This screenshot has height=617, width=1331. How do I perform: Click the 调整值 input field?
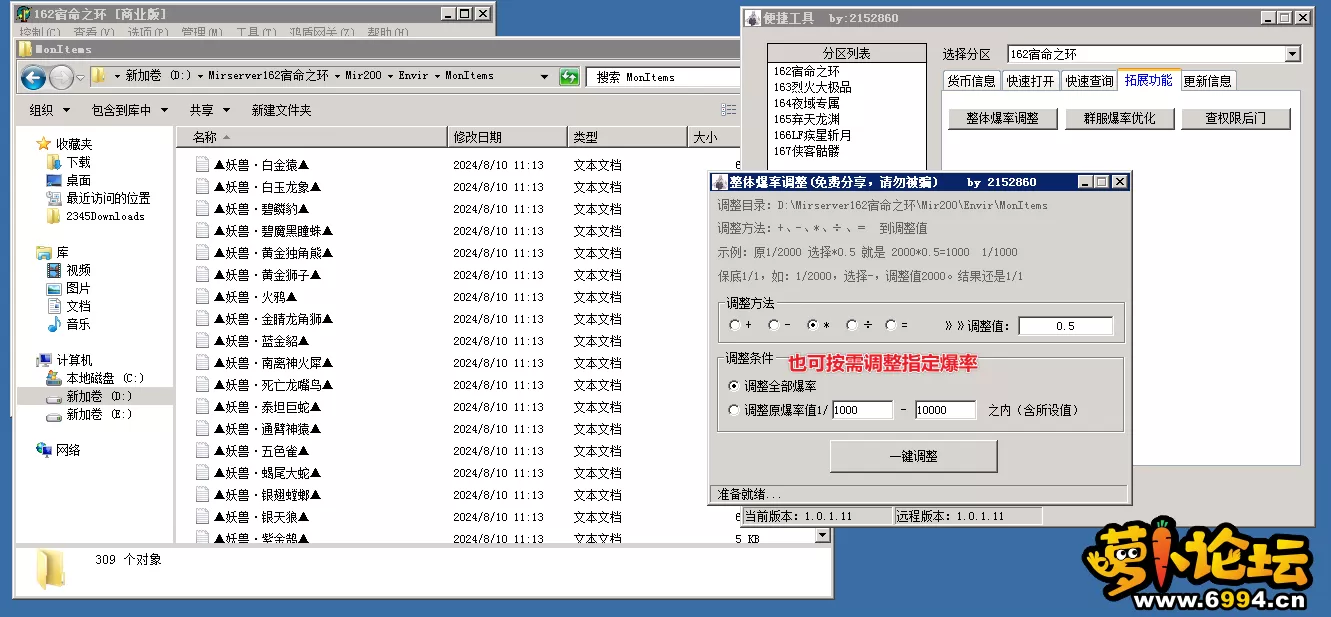(x=1066, y=326)
